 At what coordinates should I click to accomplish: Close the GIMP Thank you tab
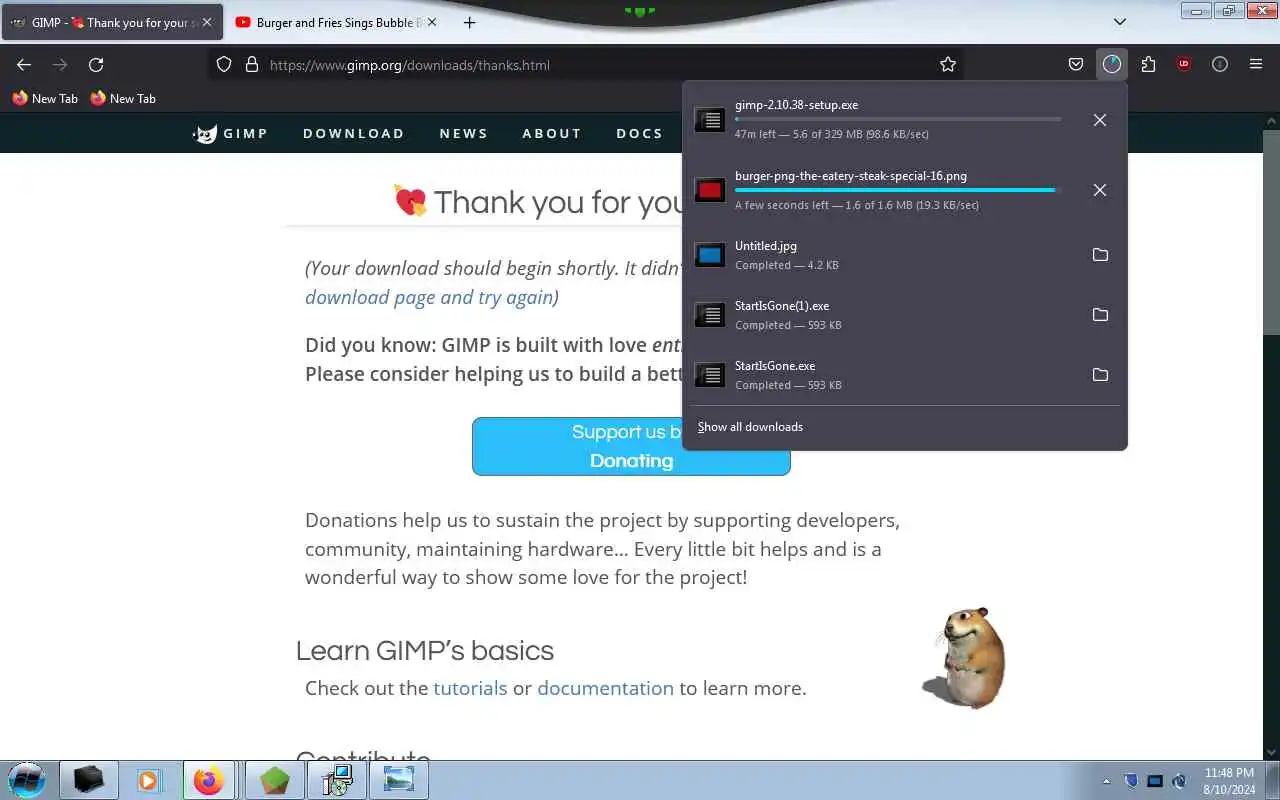207,22
